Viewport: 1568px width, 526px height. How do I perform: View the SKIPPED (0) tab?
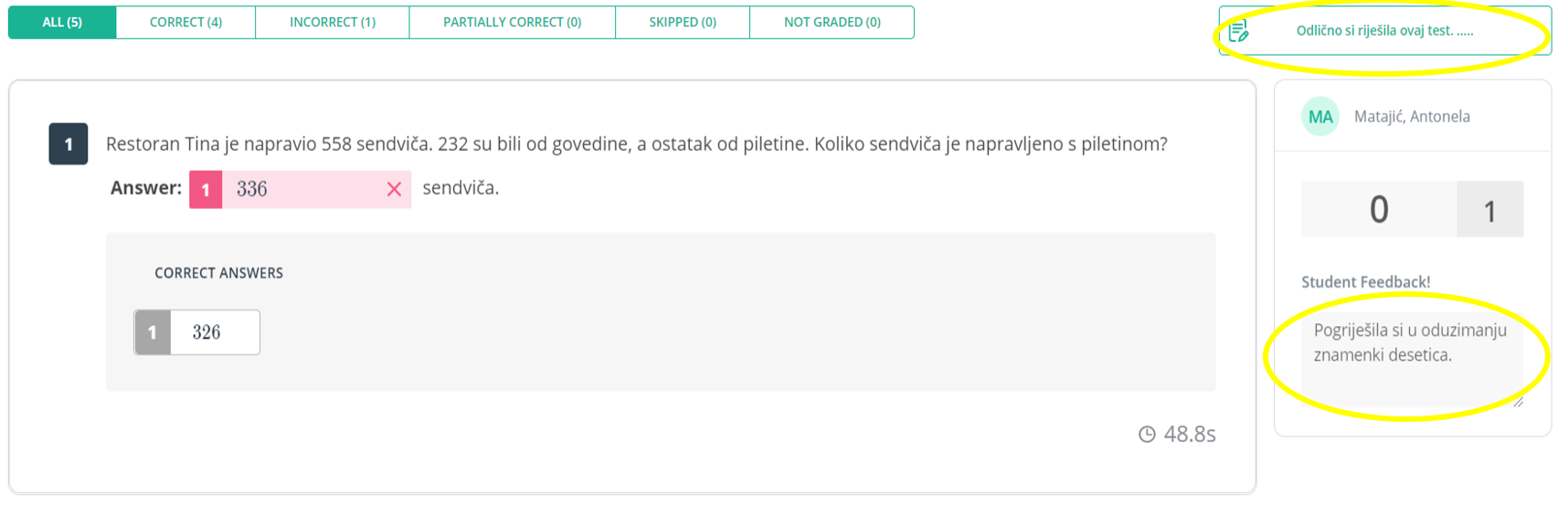tap(683, 22)
